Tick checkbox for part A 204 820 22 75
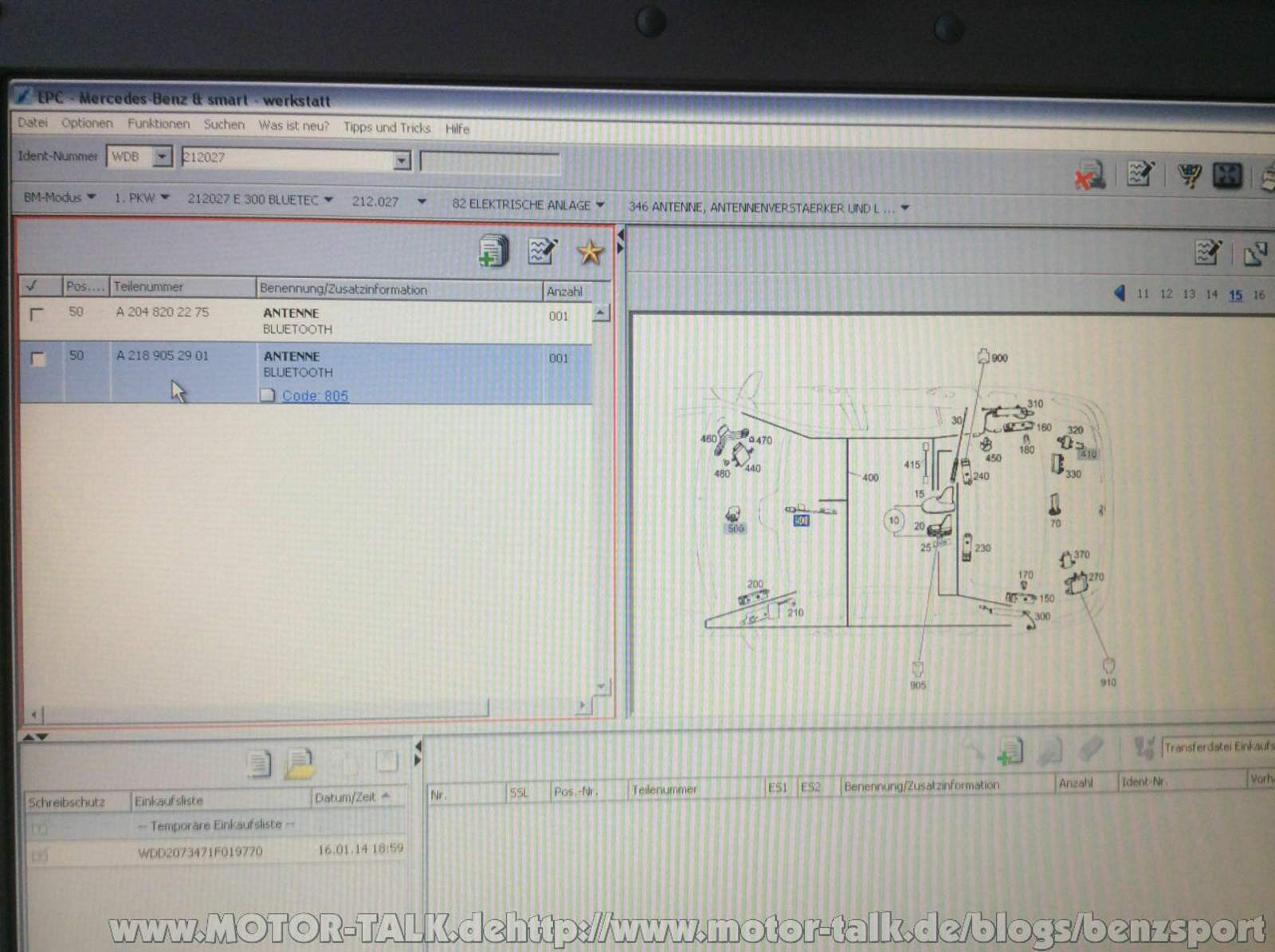Image resolution: width=1275 pixels, height=952 pixels. click(36, 314)
